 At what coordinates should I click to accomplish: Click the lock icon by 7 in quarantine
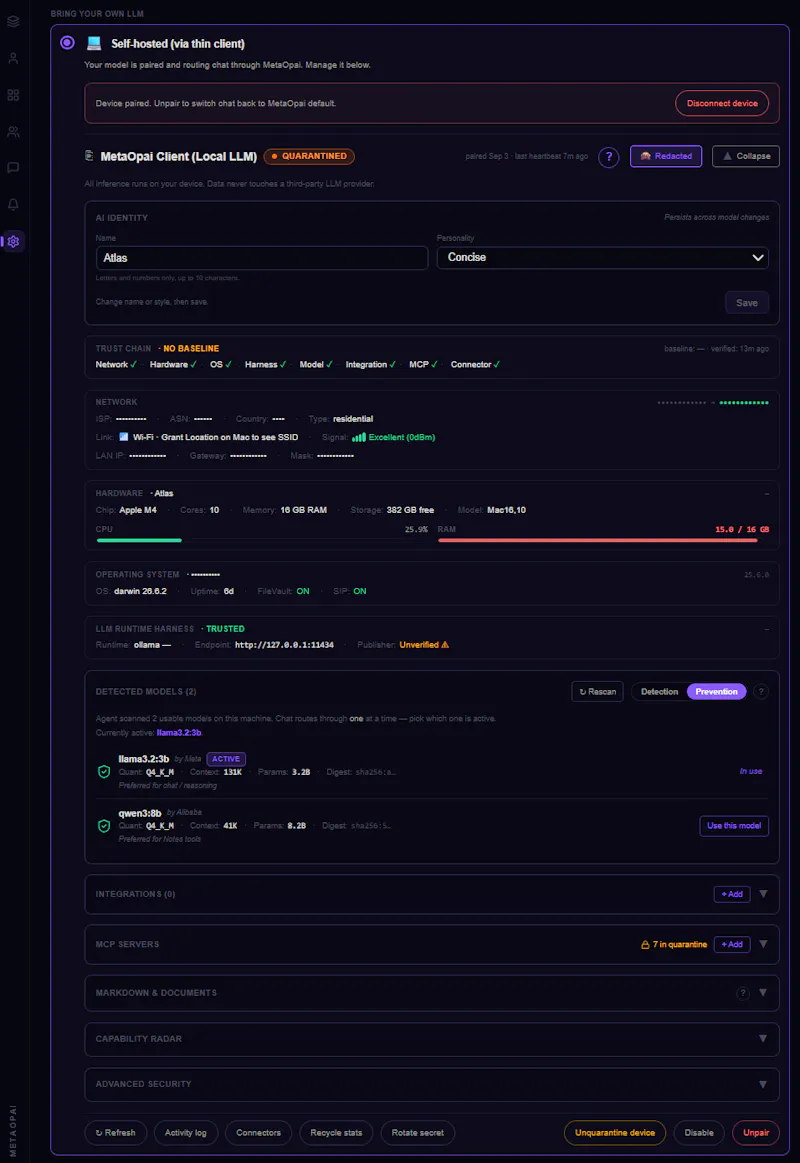tap(645, 945)
